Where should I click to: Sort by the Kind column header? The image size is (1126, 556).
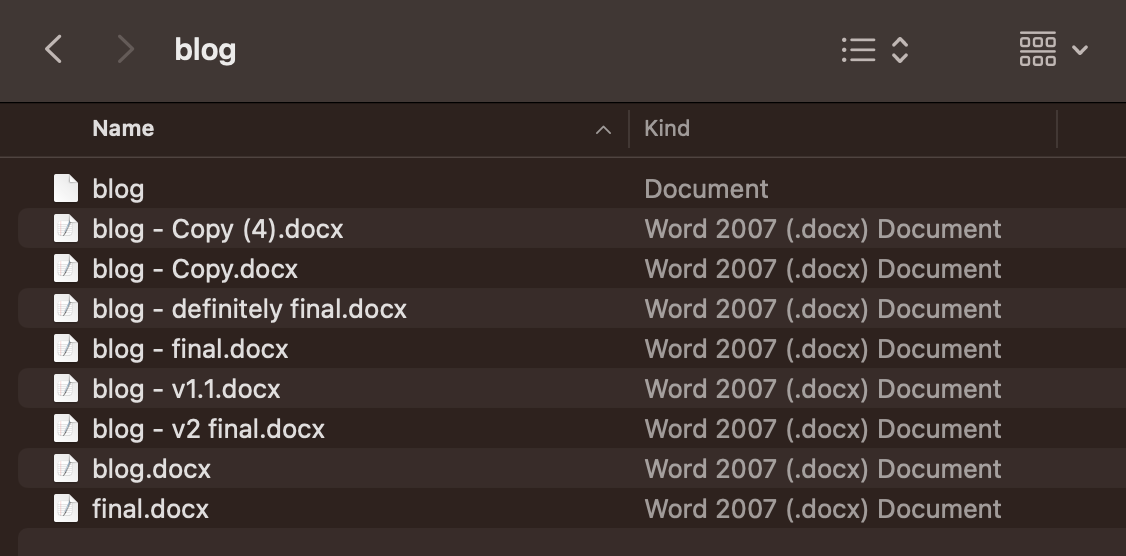pos(667,129)
